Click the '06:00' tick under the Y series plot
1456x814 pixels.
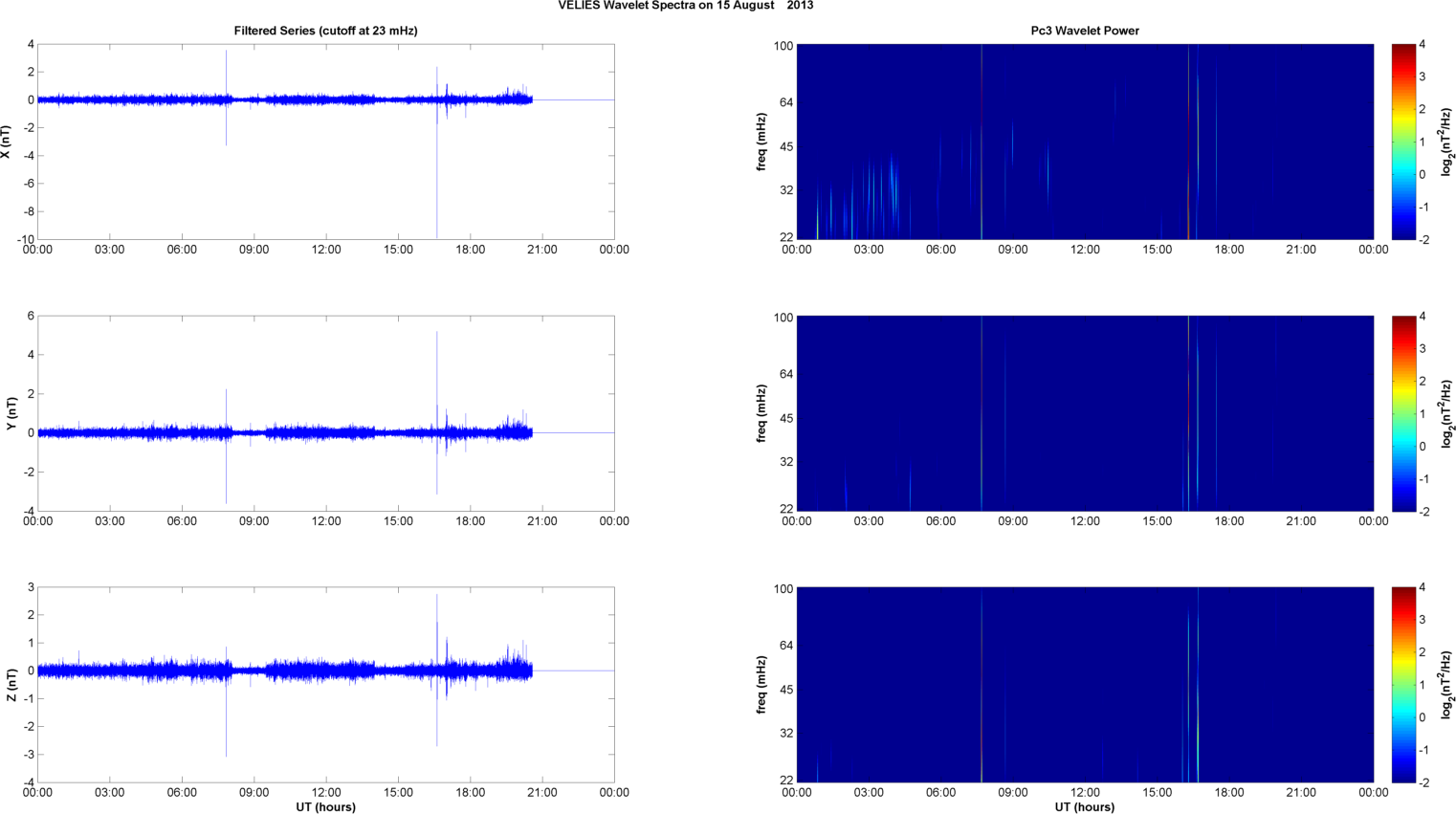(x=182, y=521)
